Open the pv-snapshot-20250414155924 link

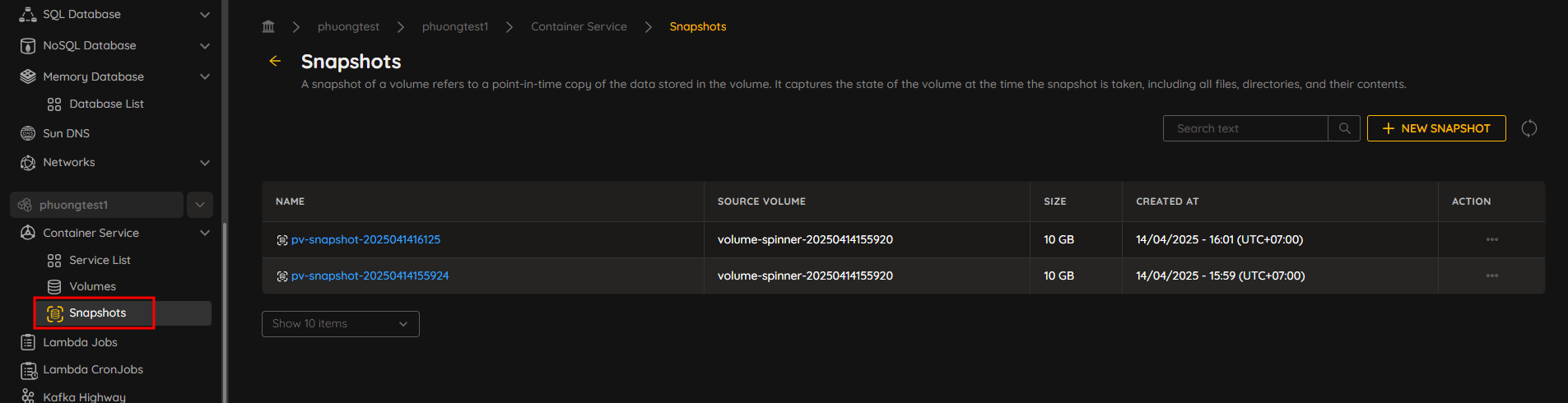coord(370,276)
